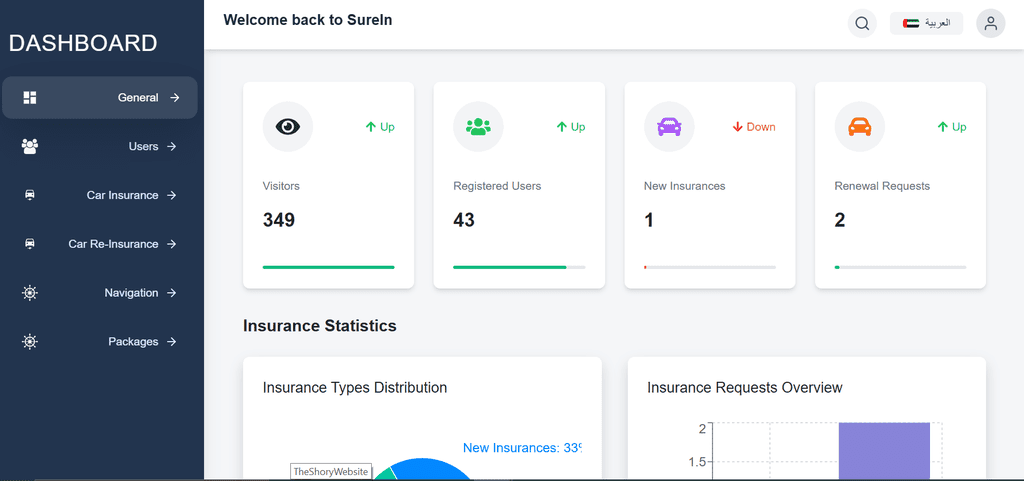Click the New Insurances progress bar
Viewport: 1024px width, 481px height.
(710, 267)
